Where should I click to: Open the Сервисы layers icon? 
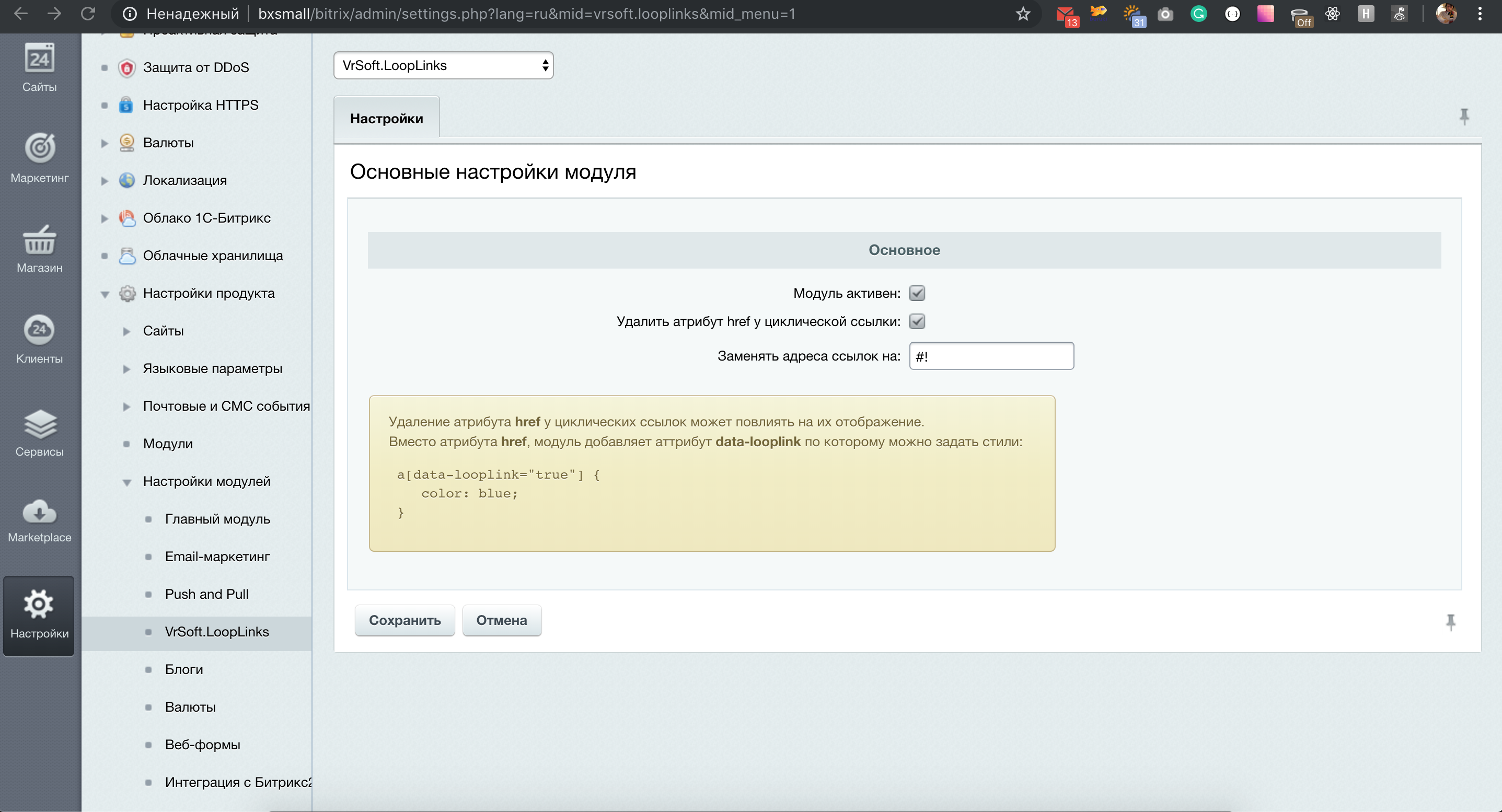(39, 424)
